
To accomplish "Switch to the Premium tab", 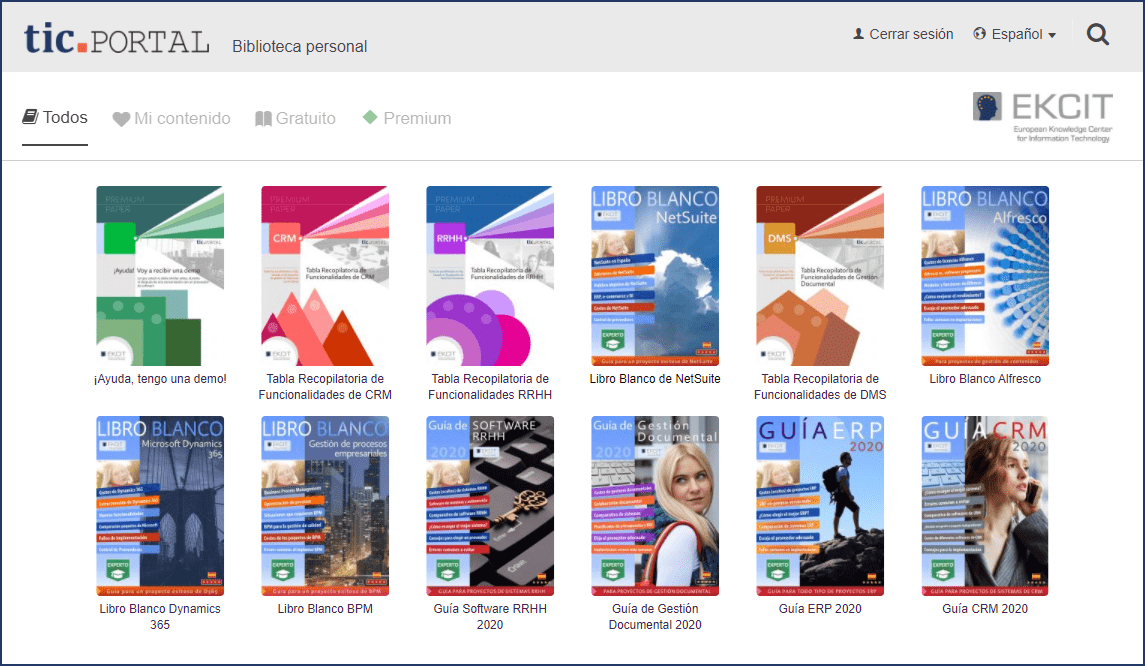I will point(407,118).
